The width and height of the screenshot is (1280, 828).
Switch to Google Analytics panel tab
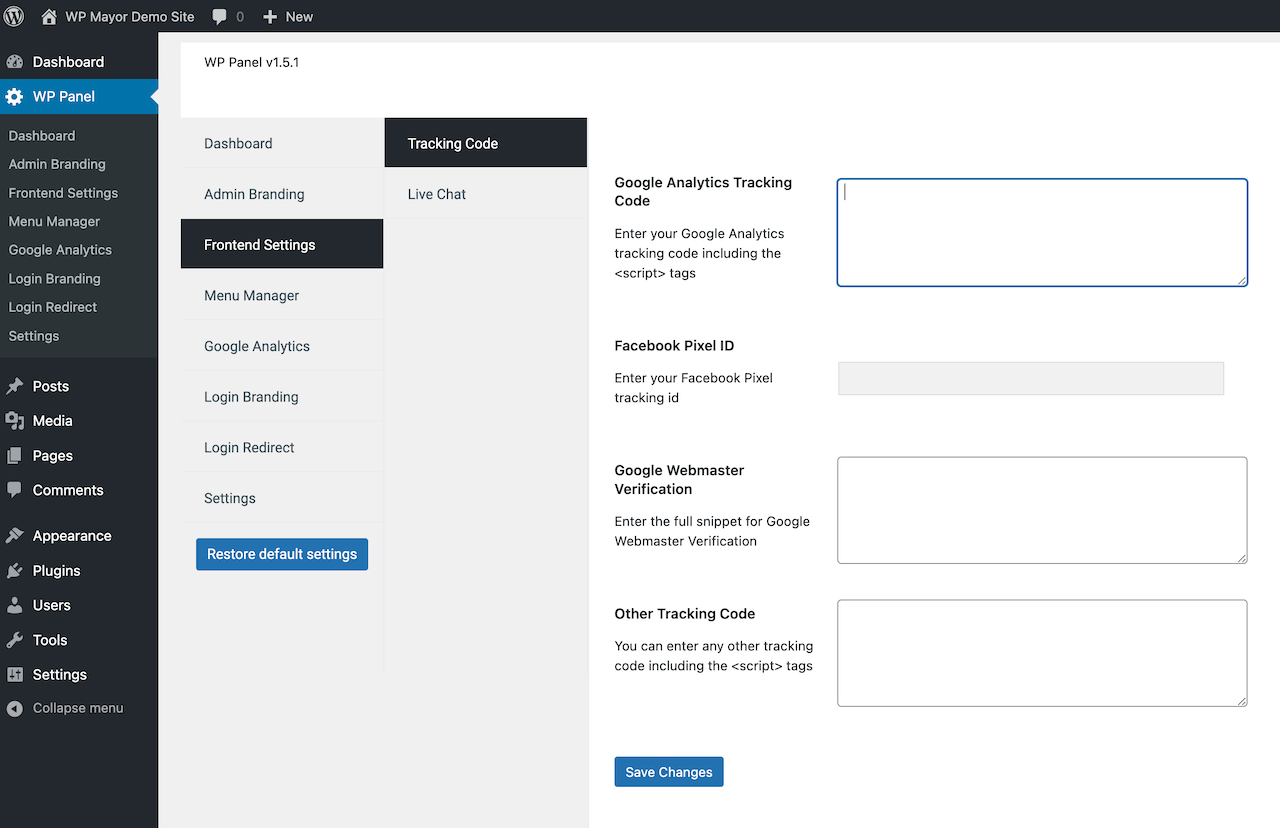coord(282,346)
